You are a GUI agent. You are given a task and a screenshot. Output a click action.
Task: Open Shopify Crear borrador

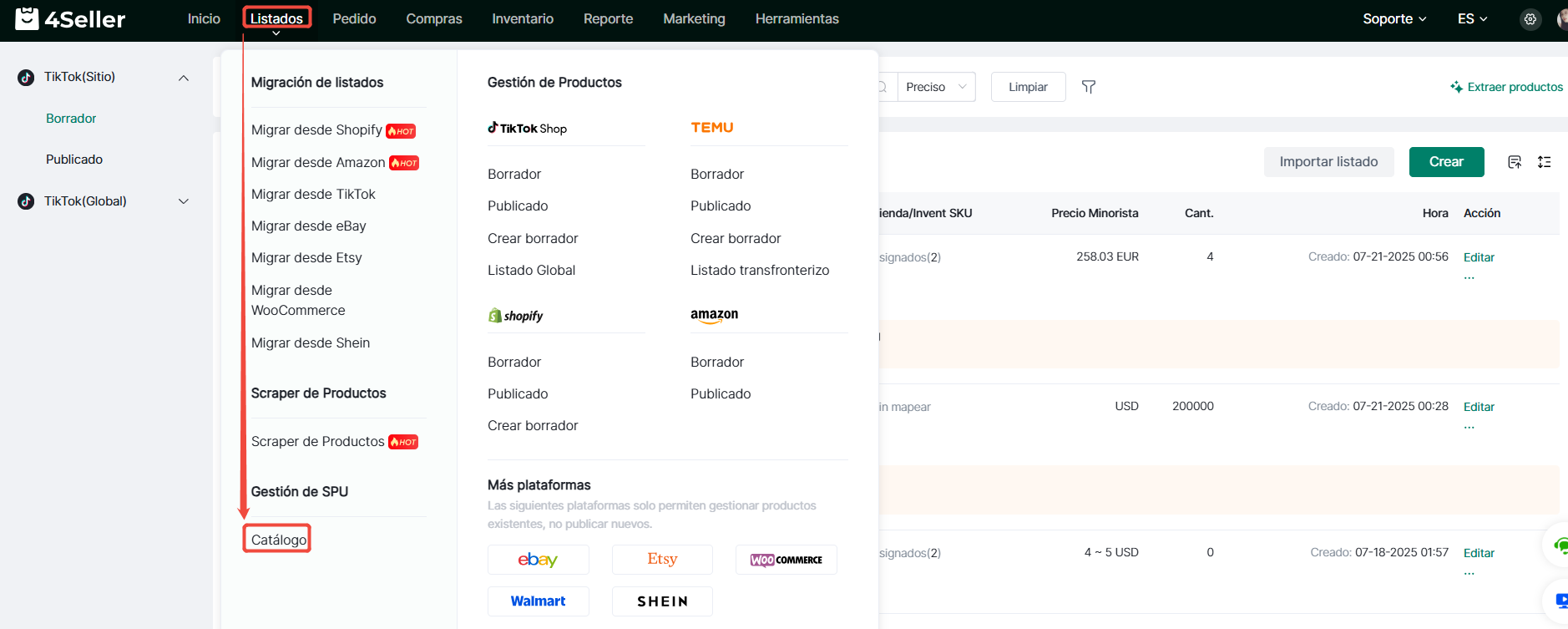point(533,425)
